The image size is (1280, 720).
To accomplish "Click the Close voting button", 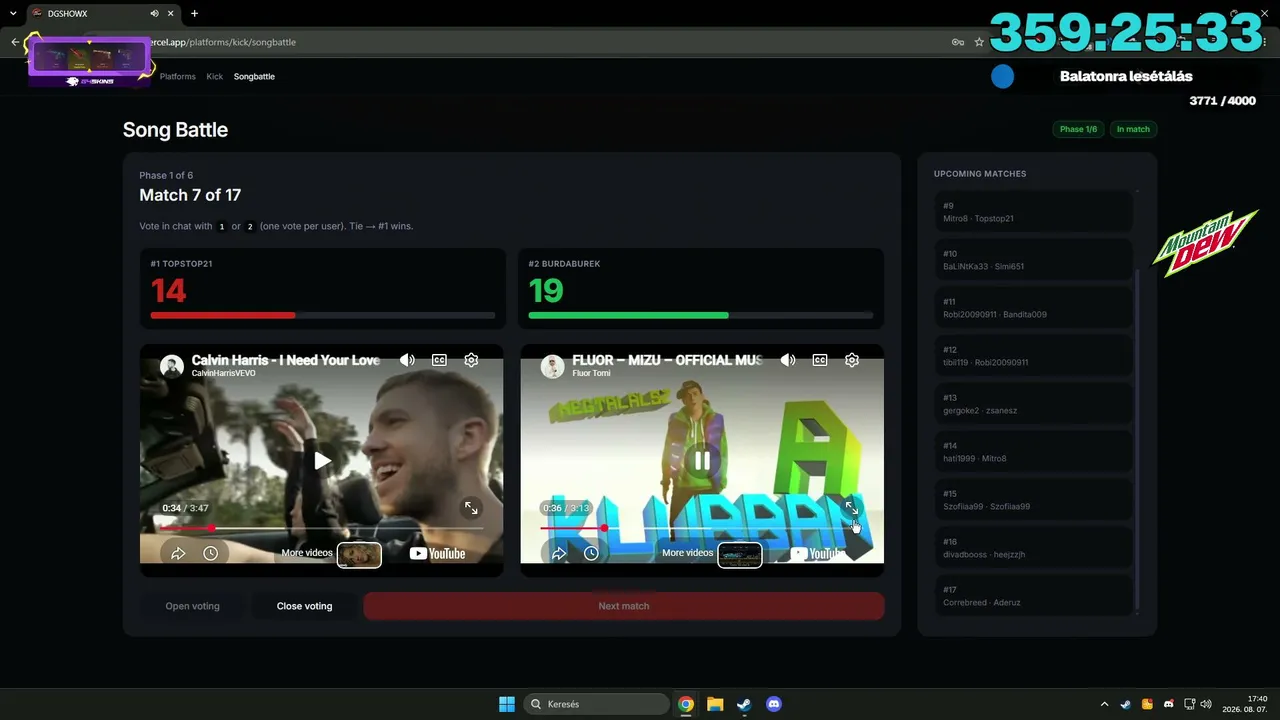I will pos(304,606).
